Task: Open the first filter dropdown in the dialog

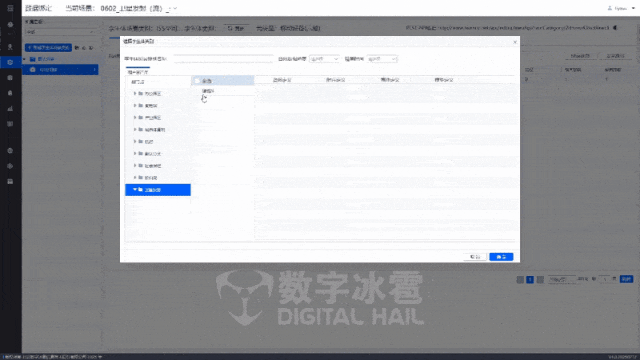Action: [x=324, y=59]
